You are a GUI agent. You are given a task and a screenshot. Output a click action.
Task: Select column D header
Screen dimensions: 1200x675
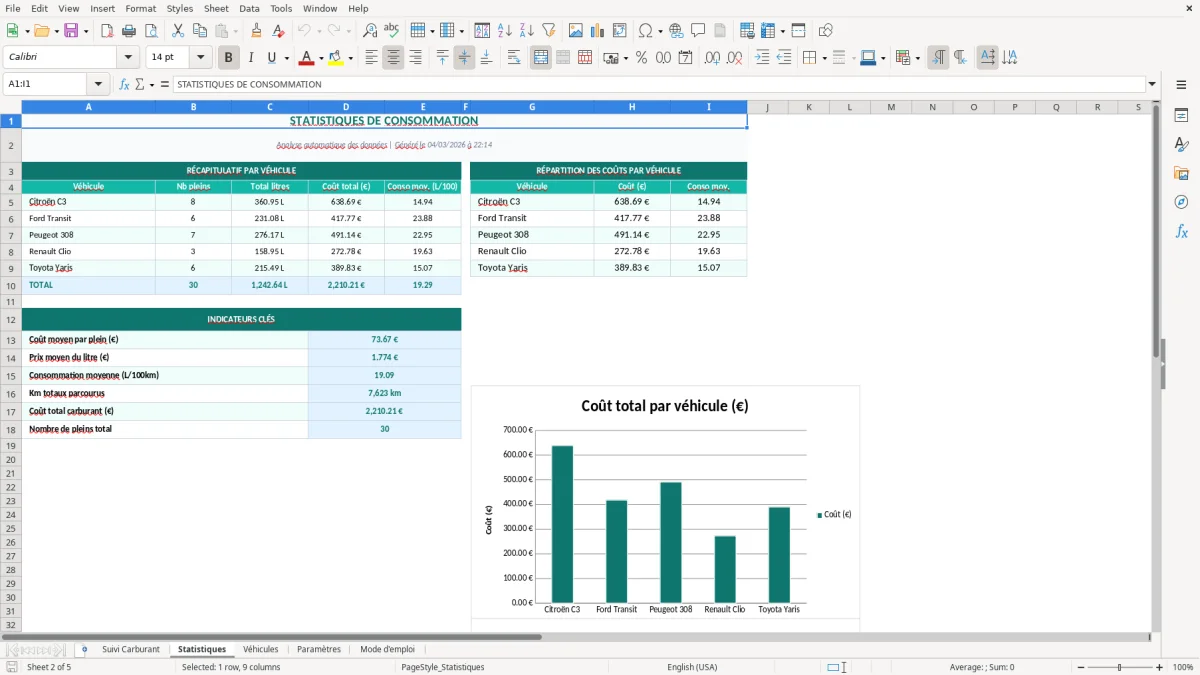(x=346, y=107)
